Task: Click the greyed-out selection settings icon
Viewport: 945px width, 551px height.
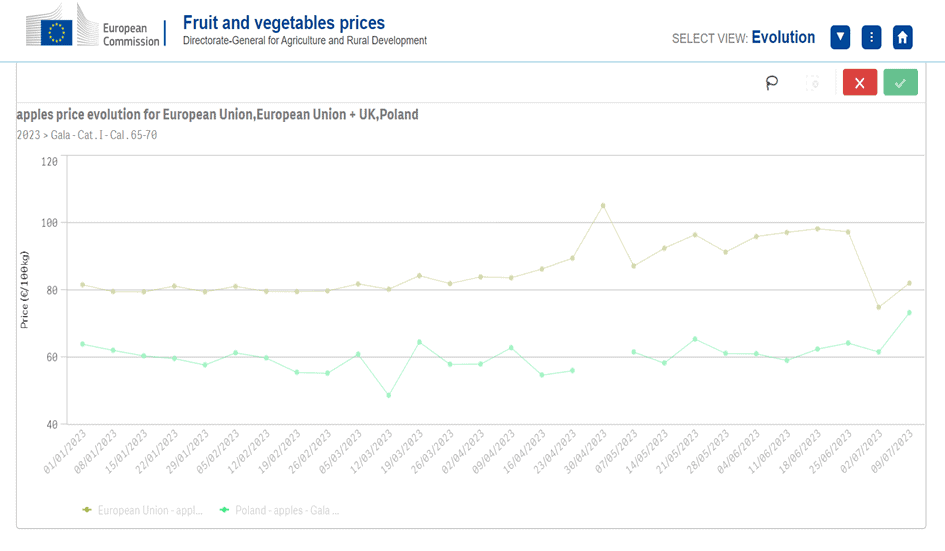Action: [x=813, y=83]
